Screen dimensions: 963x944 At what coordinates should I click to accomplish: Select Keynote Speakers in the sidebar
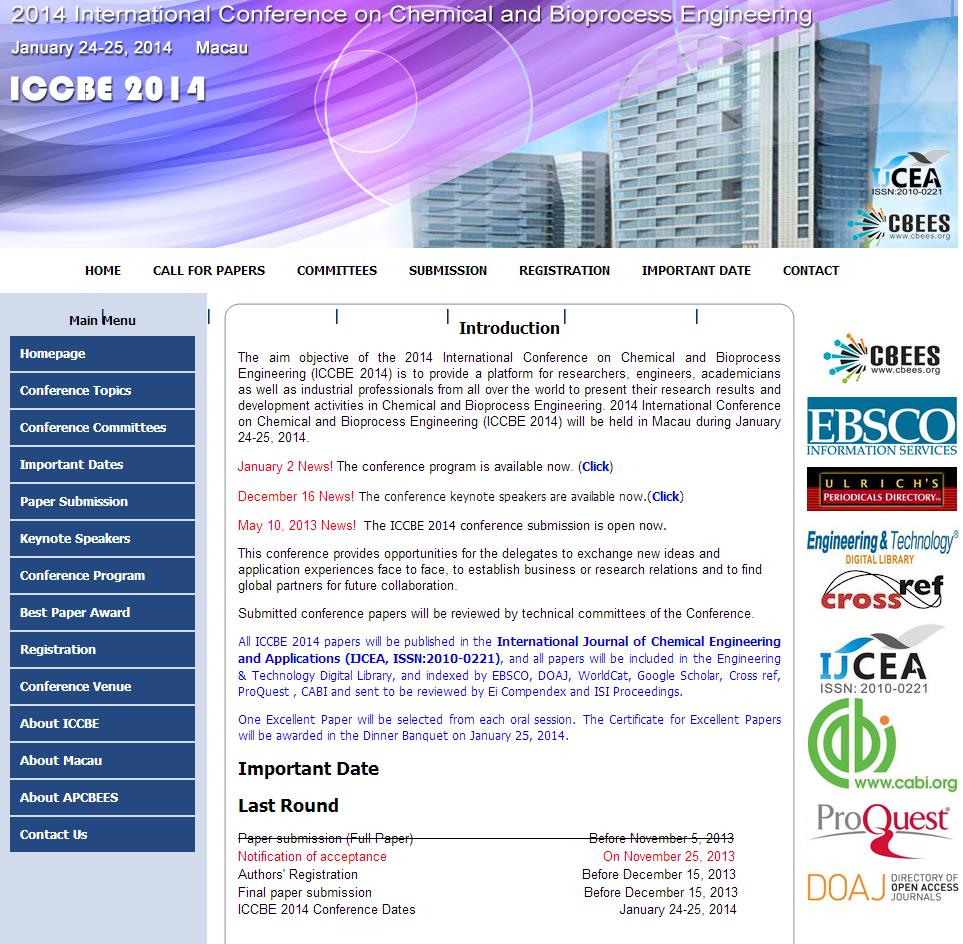click(102, 539)
